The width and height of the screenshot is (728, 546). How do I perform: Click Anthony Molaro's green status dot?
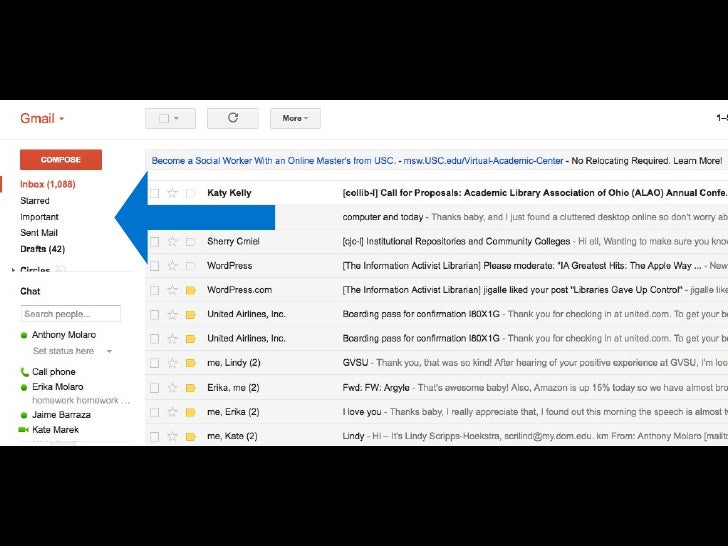pyautogui.click(x=24, y=335)
